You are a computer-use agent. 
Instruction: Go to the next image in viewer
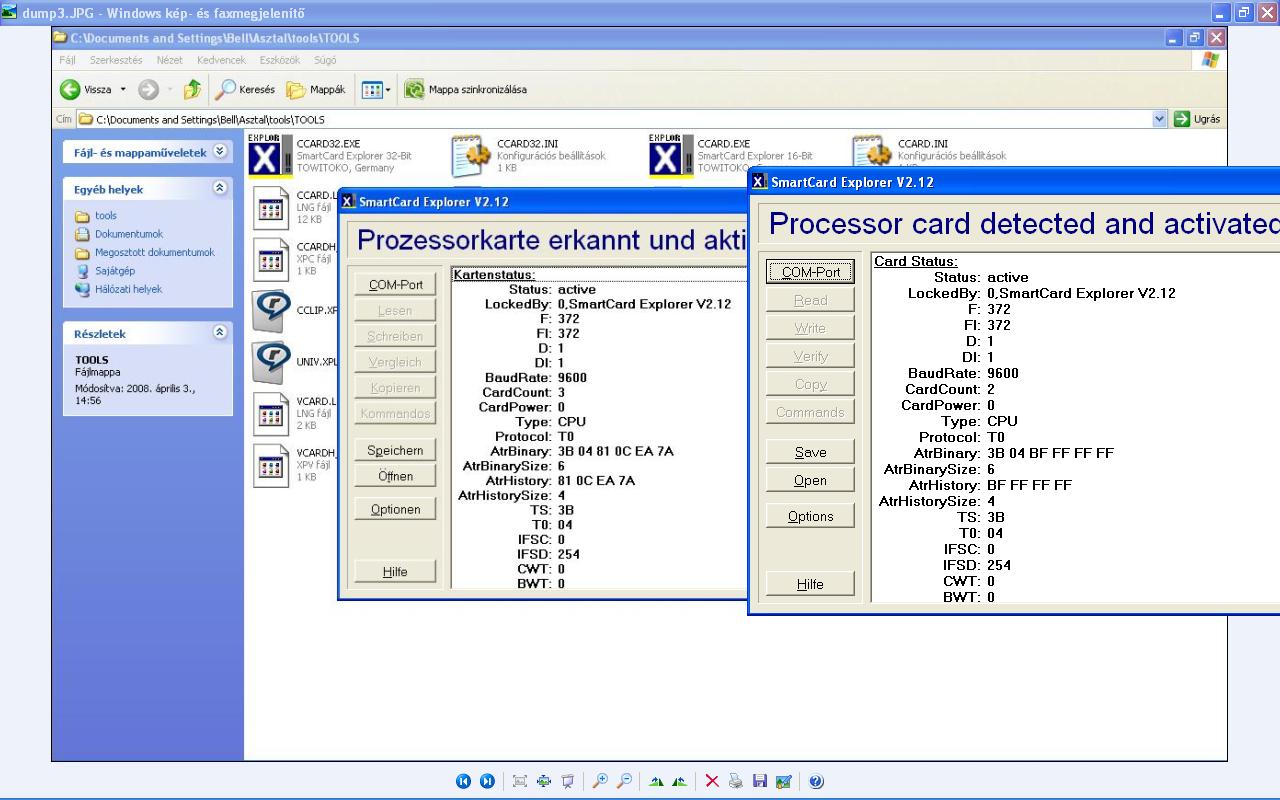487,781
